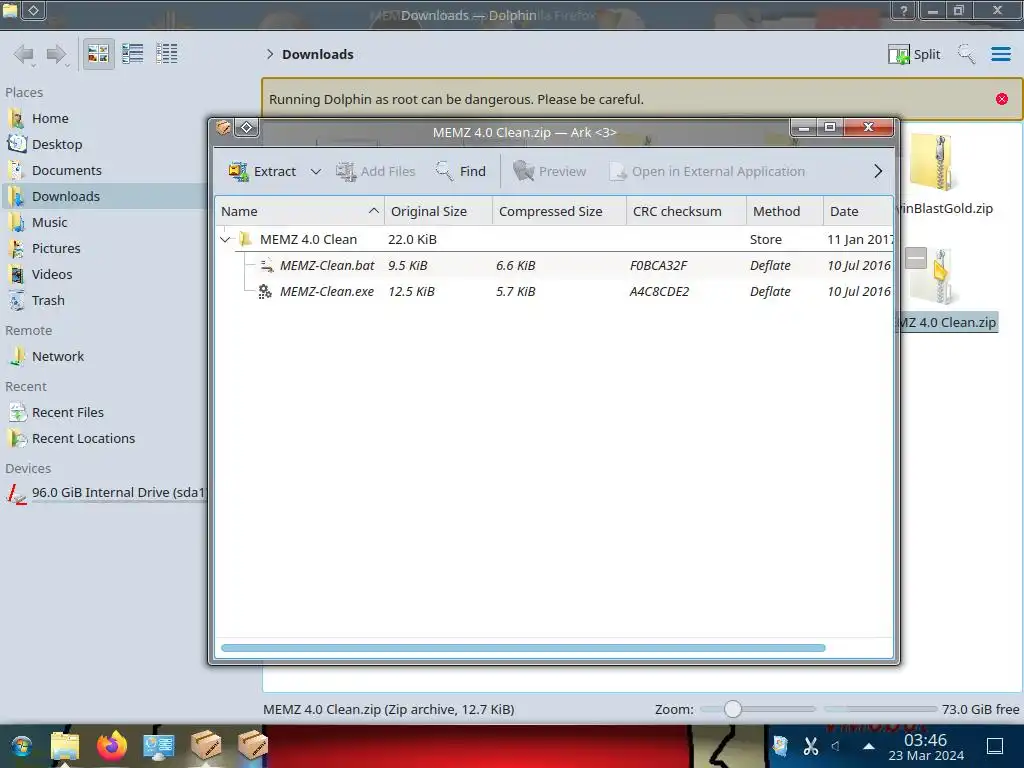
Task: Sort by Compressed Size column
Action: pyautogui.click(x=559, y=211)
